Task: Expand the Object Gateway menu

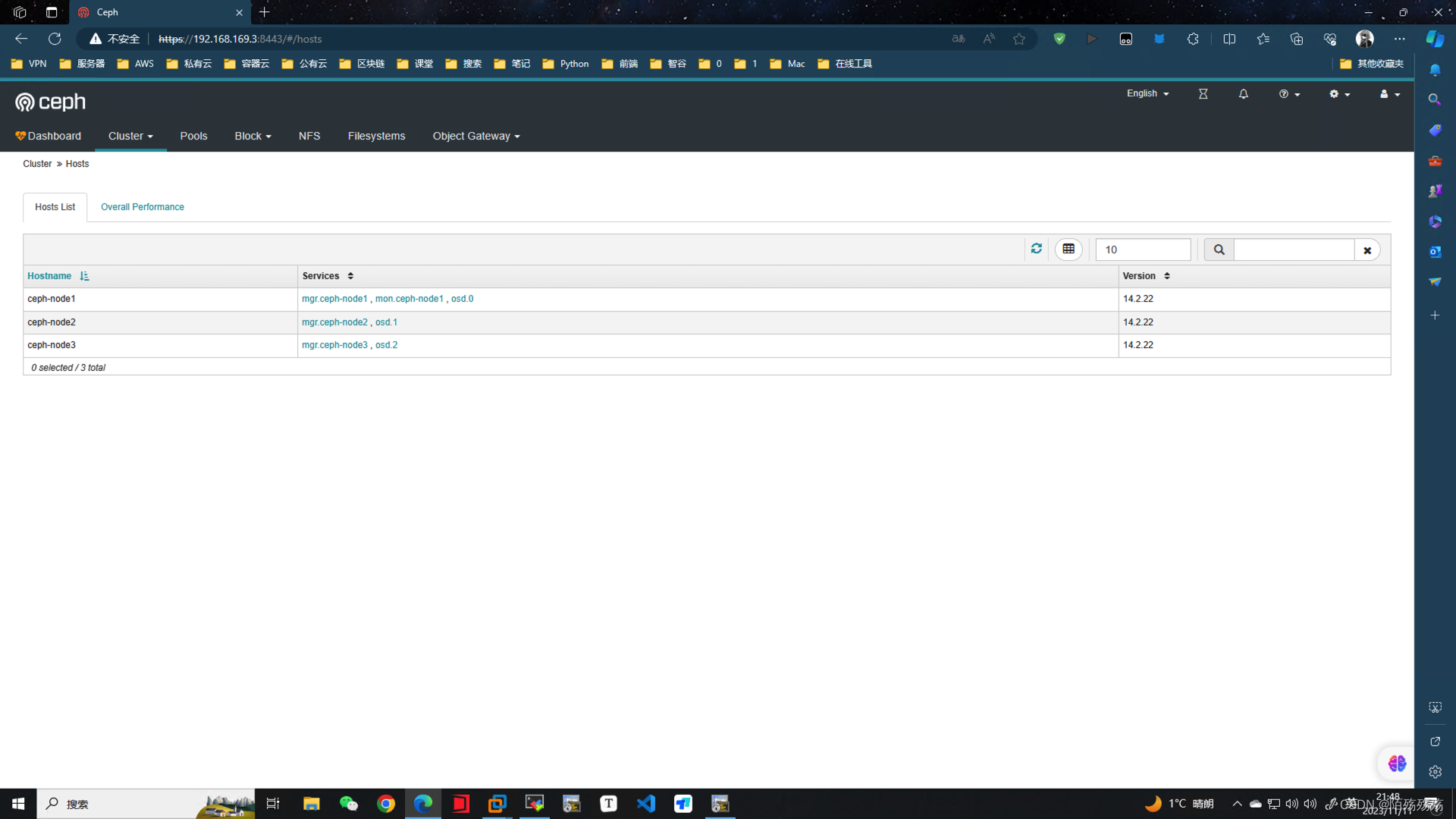Action: (475, 136)
